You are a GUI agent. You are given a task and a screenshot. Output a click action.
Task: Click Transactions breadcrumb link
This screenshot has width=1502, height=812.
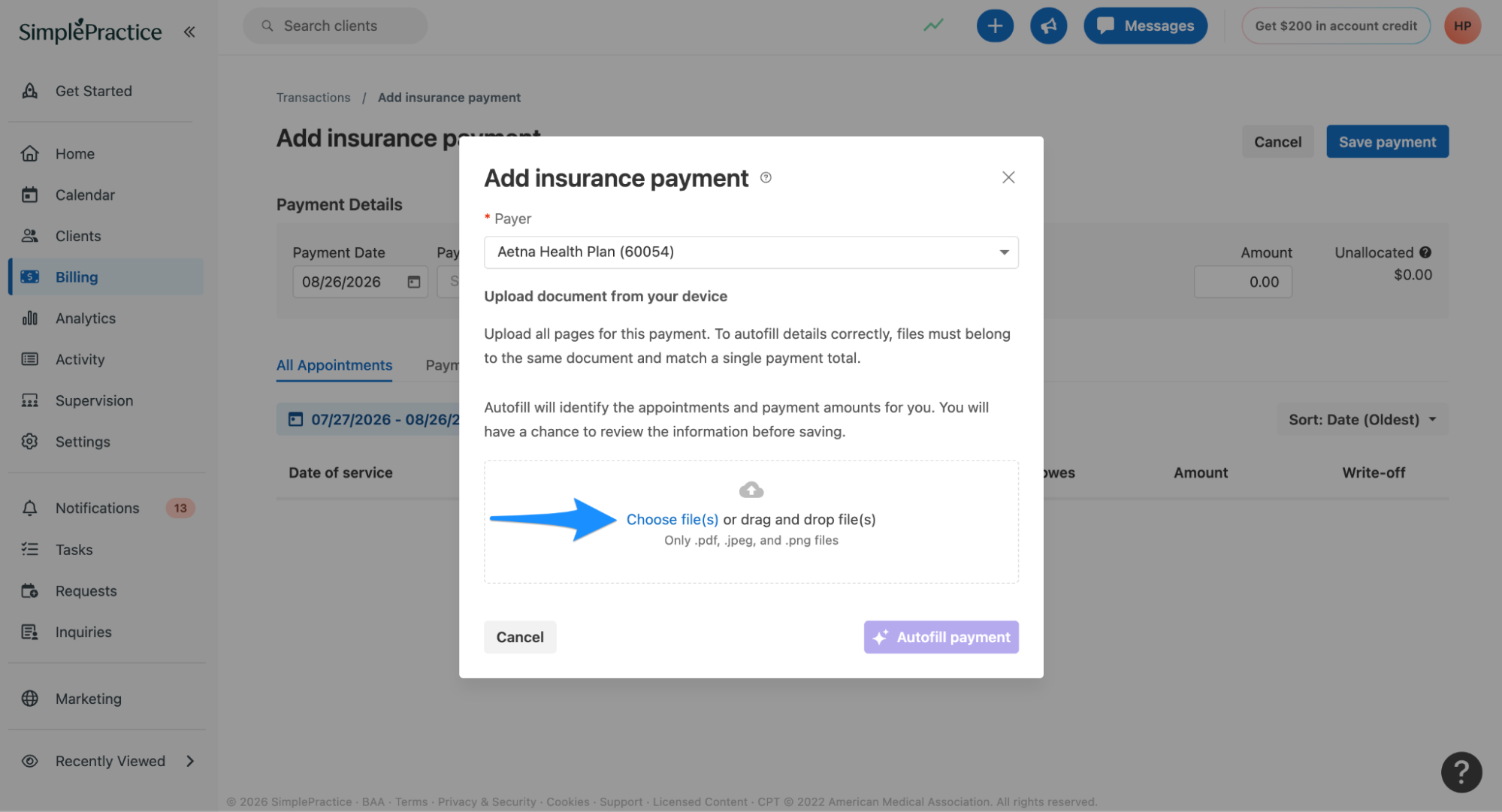click(313, 98)
